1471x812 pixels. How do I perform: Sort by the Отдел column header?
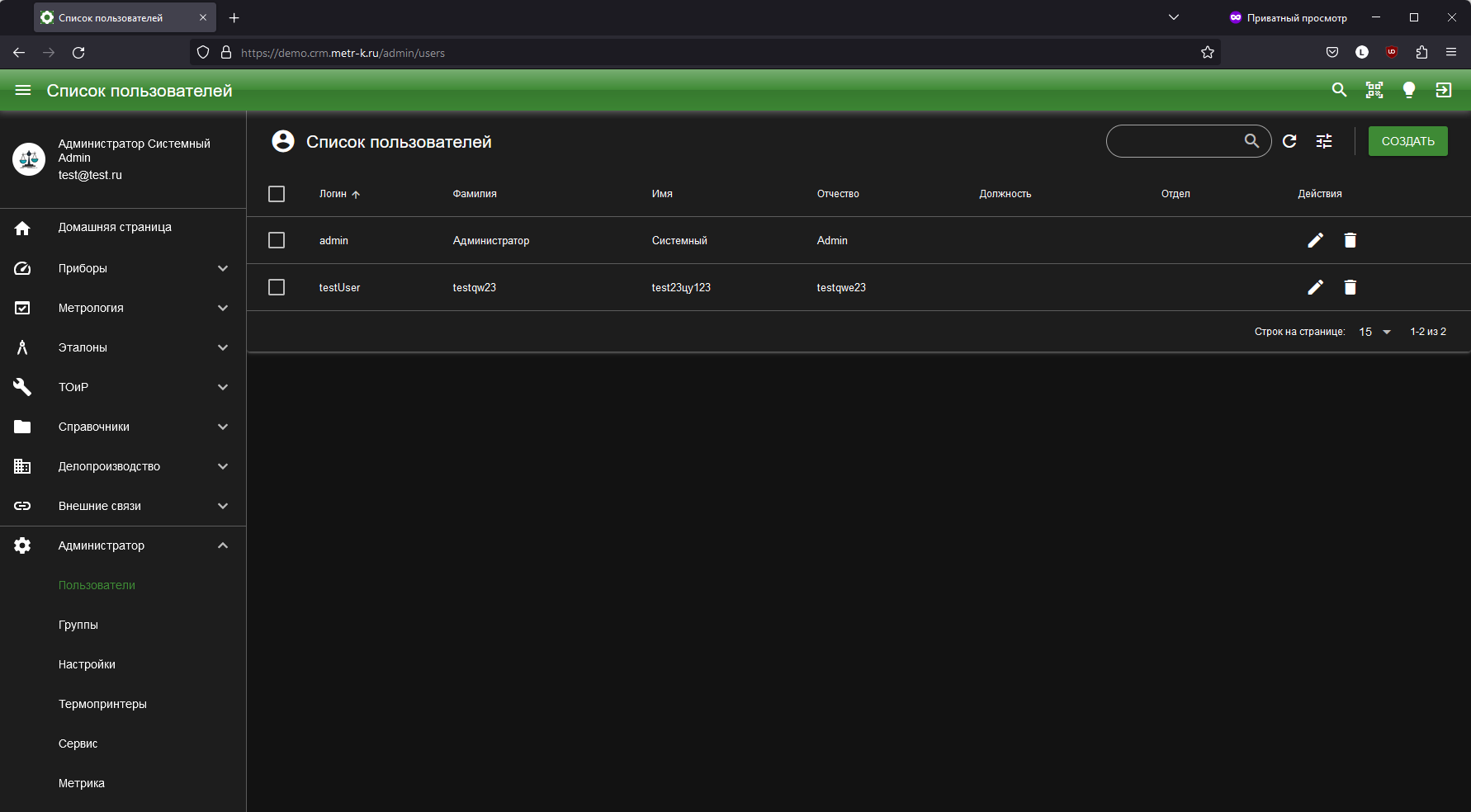(1175, 194)
